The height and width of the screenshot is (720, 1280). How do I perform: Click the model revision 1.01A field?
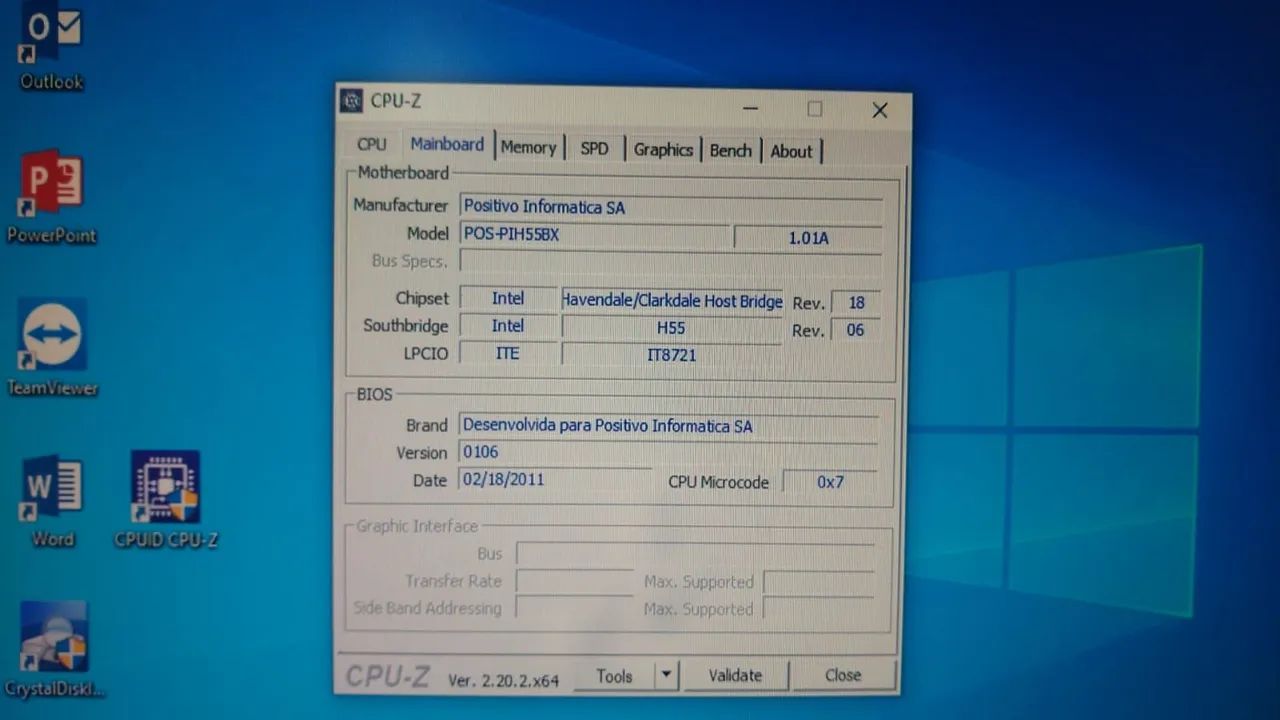[x=808, y=238]
